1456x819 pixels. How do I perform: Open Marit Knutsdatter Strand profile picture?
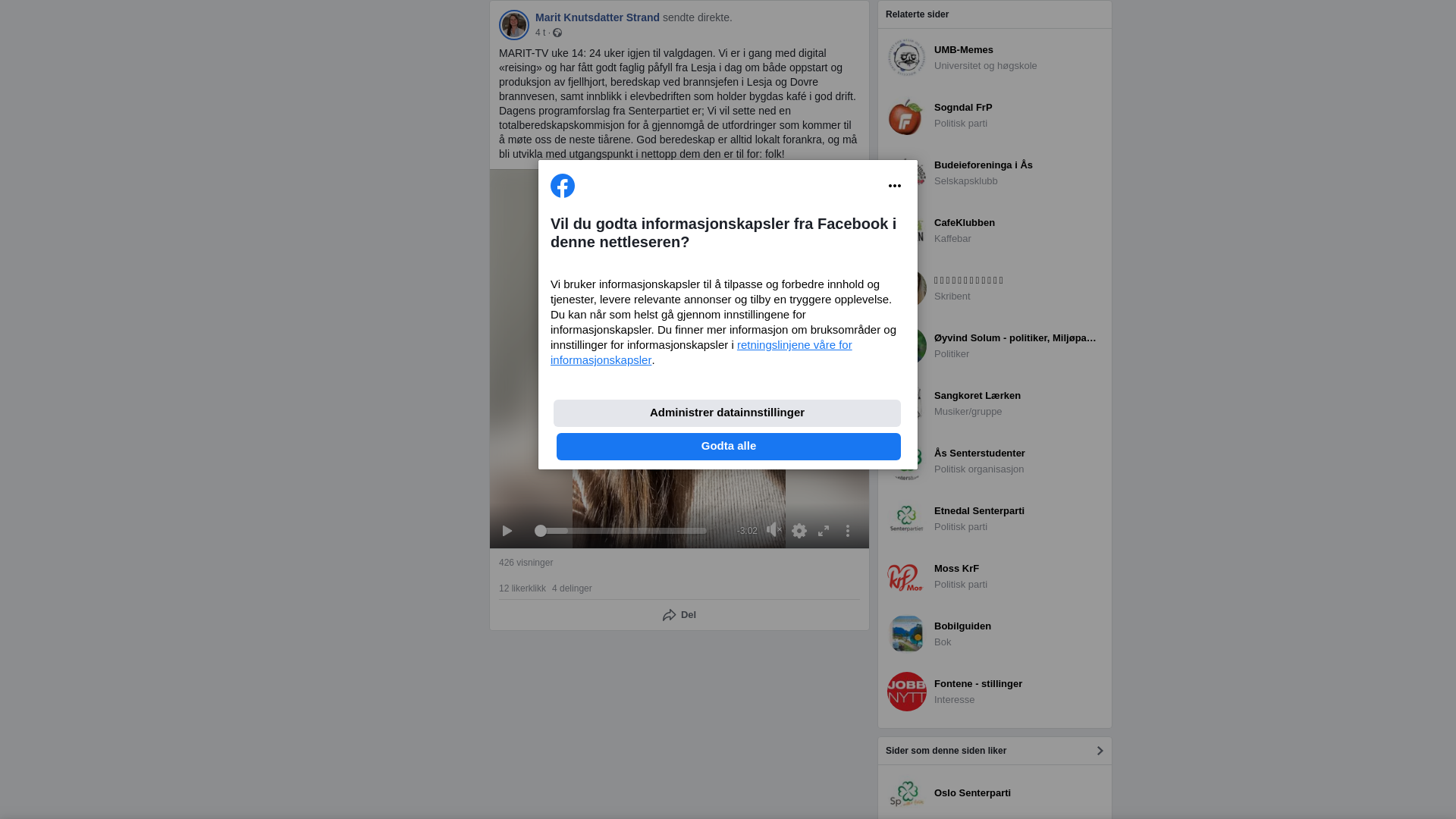[514, 25]
